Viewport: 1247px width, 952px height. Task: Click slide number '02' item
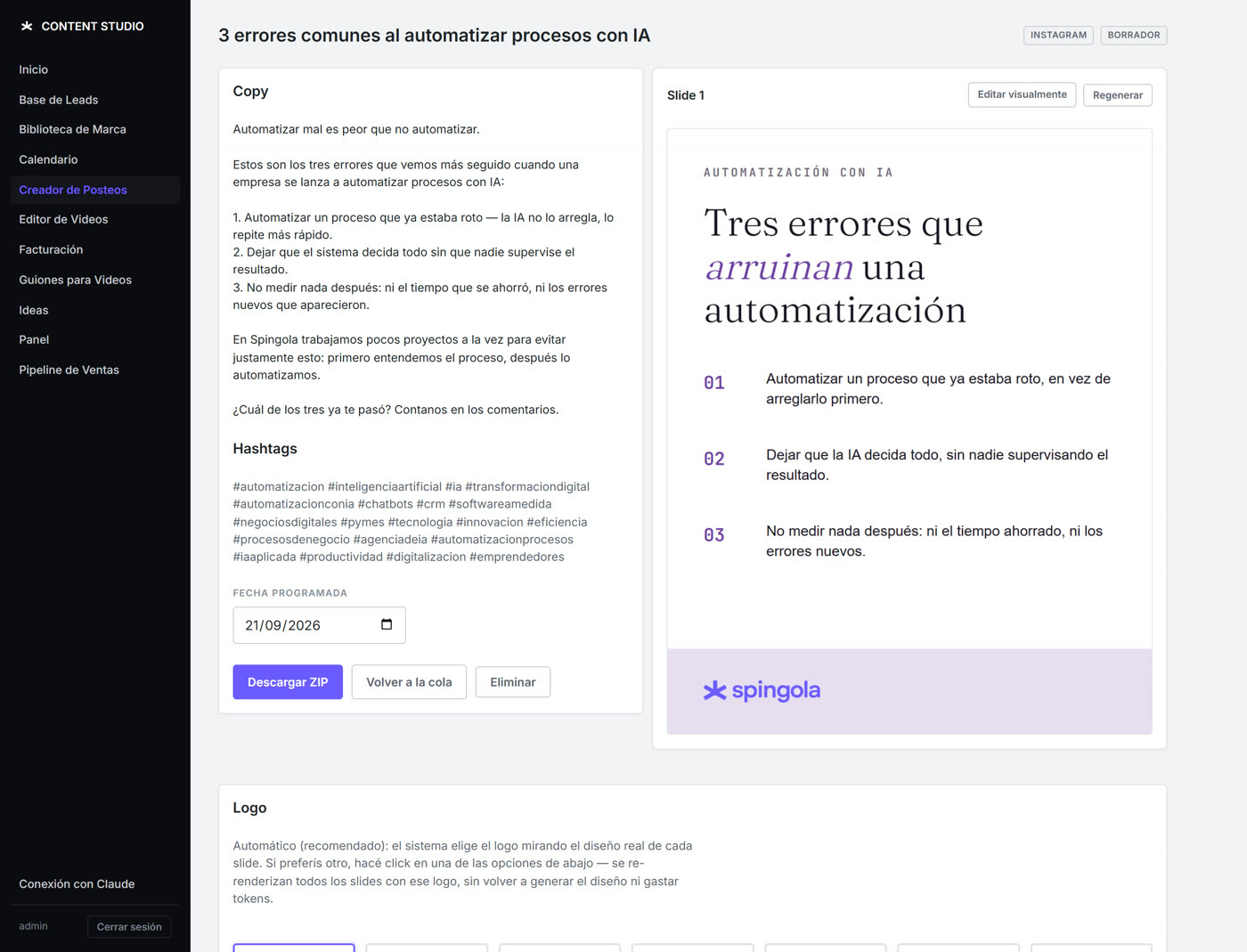click(714, 460)
